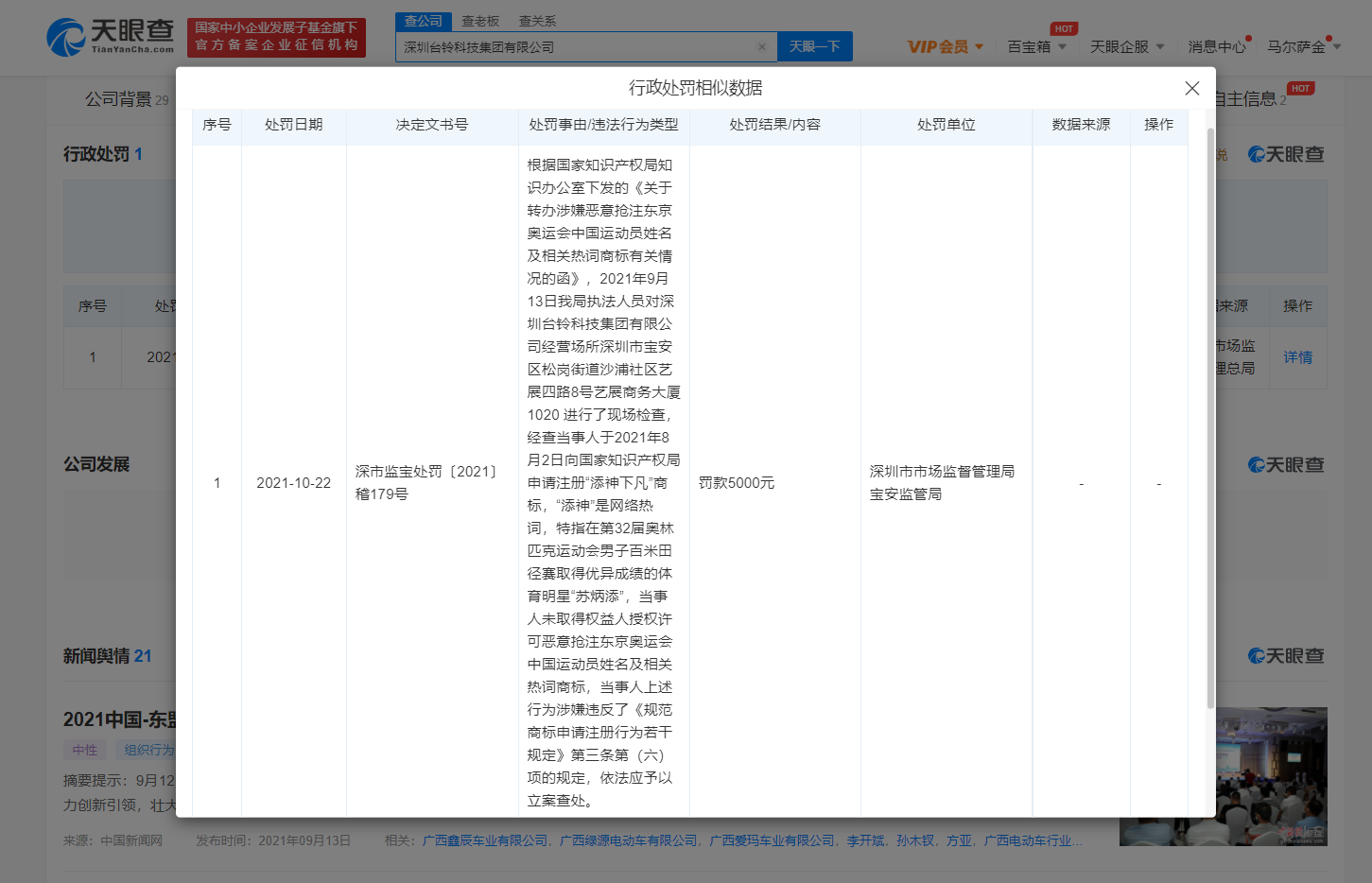Select the 数据来源 column header
This screenshot has height=883, width=1372.
1081,125
